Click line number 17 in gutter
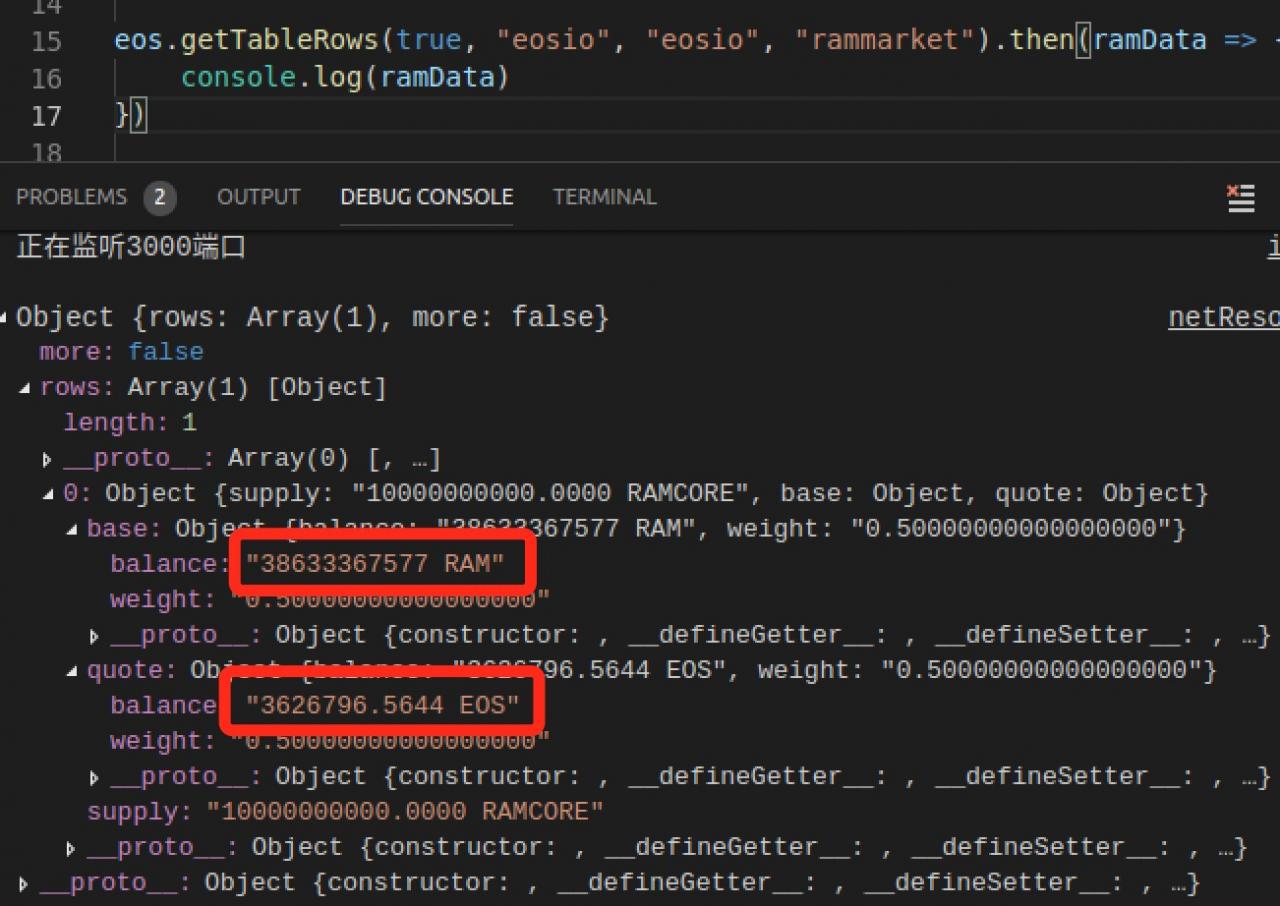The width and height of the screenshot is (1280, 906). pyautogui.click(x=46, y=116)
